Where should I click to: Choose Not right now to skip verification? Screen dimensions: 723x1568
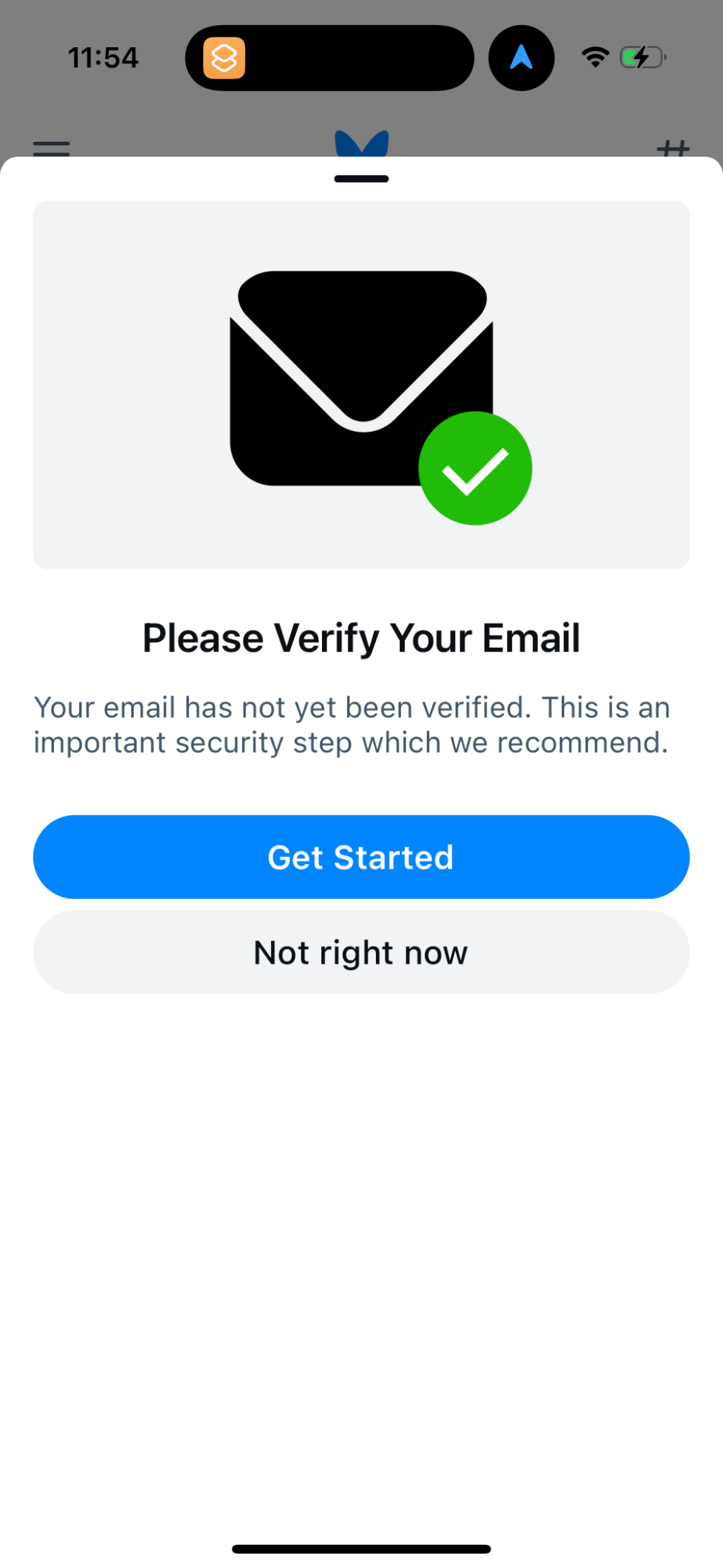(x=361, y=951)
